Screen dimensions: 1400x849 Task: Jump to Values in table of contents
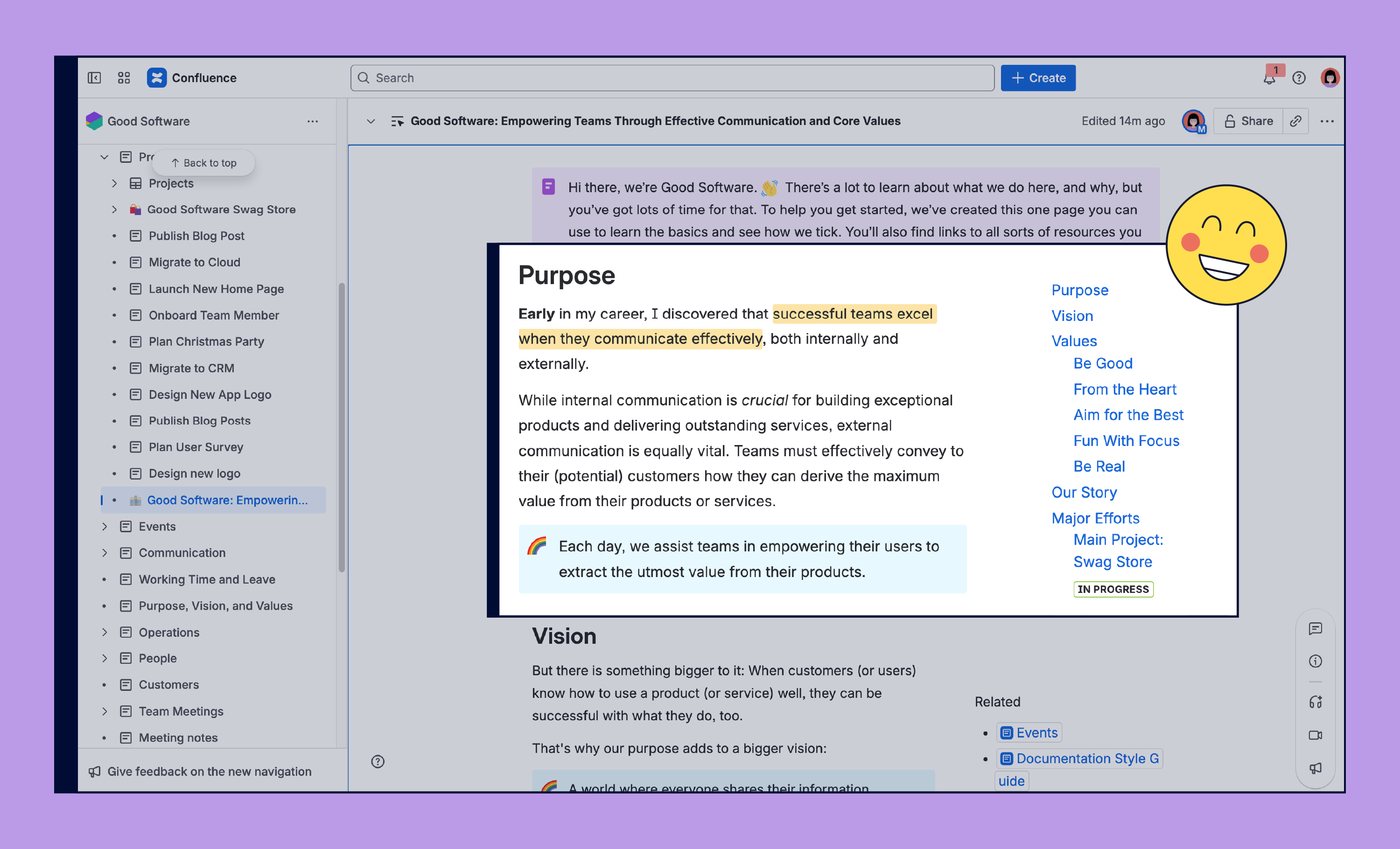[x=1074, y=341]
